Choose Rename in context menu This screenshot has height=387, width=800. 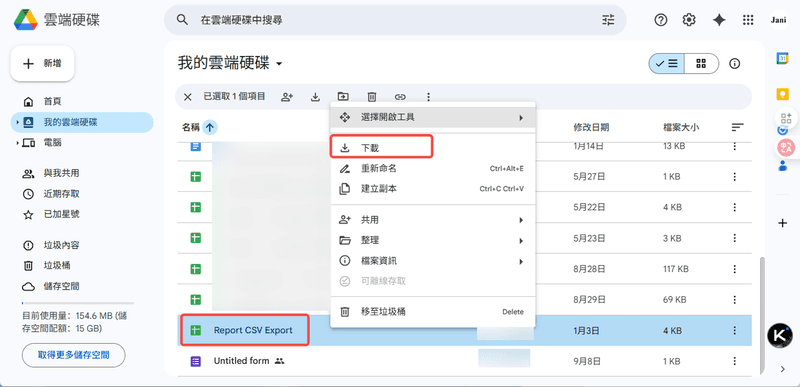[433, 168]
